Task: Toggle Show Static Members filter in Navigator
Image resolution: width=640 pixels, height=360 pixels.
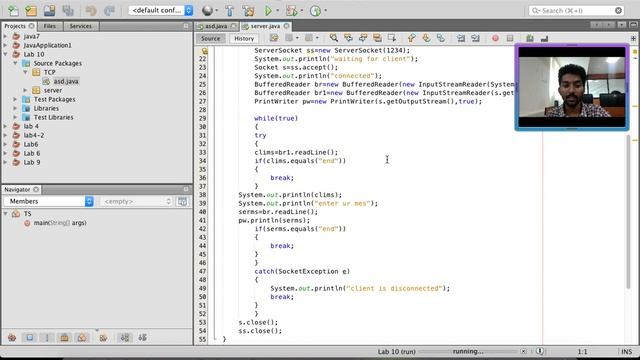Action: tap(47, 338)
